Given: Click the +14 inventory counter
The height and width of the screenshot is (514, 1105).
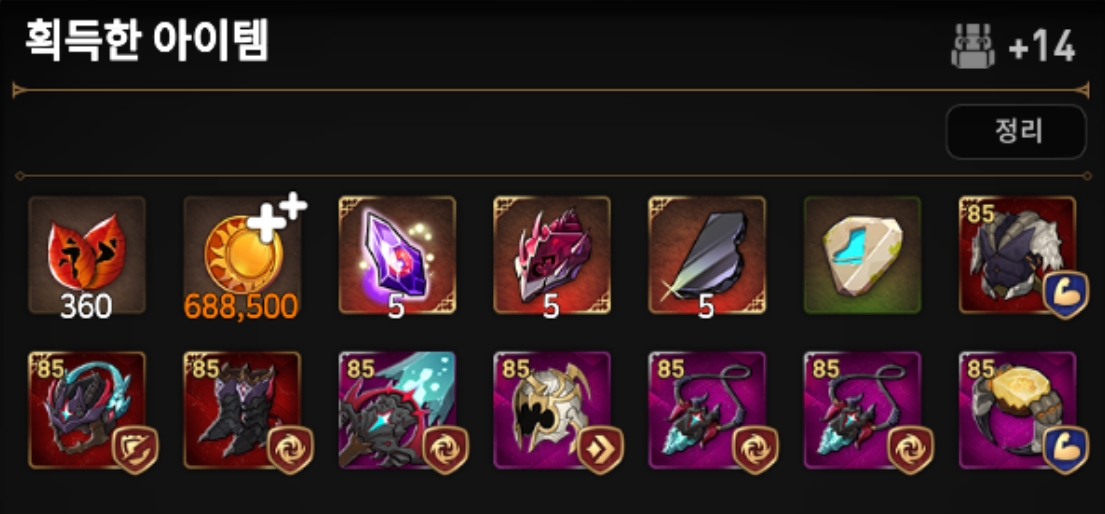Looking at the screenshot, I should pyautogui.click(x=1042, y=48).
